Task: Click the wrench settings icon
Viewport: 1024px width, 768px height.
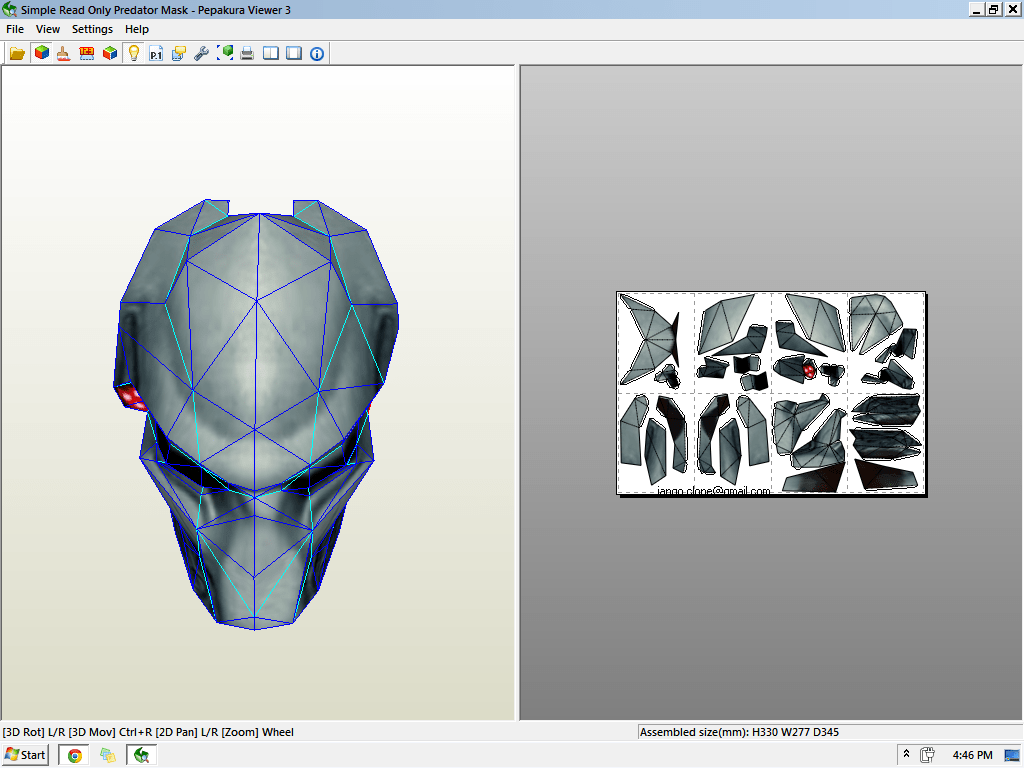Action: pyautogui.click(x=202, y=53)
